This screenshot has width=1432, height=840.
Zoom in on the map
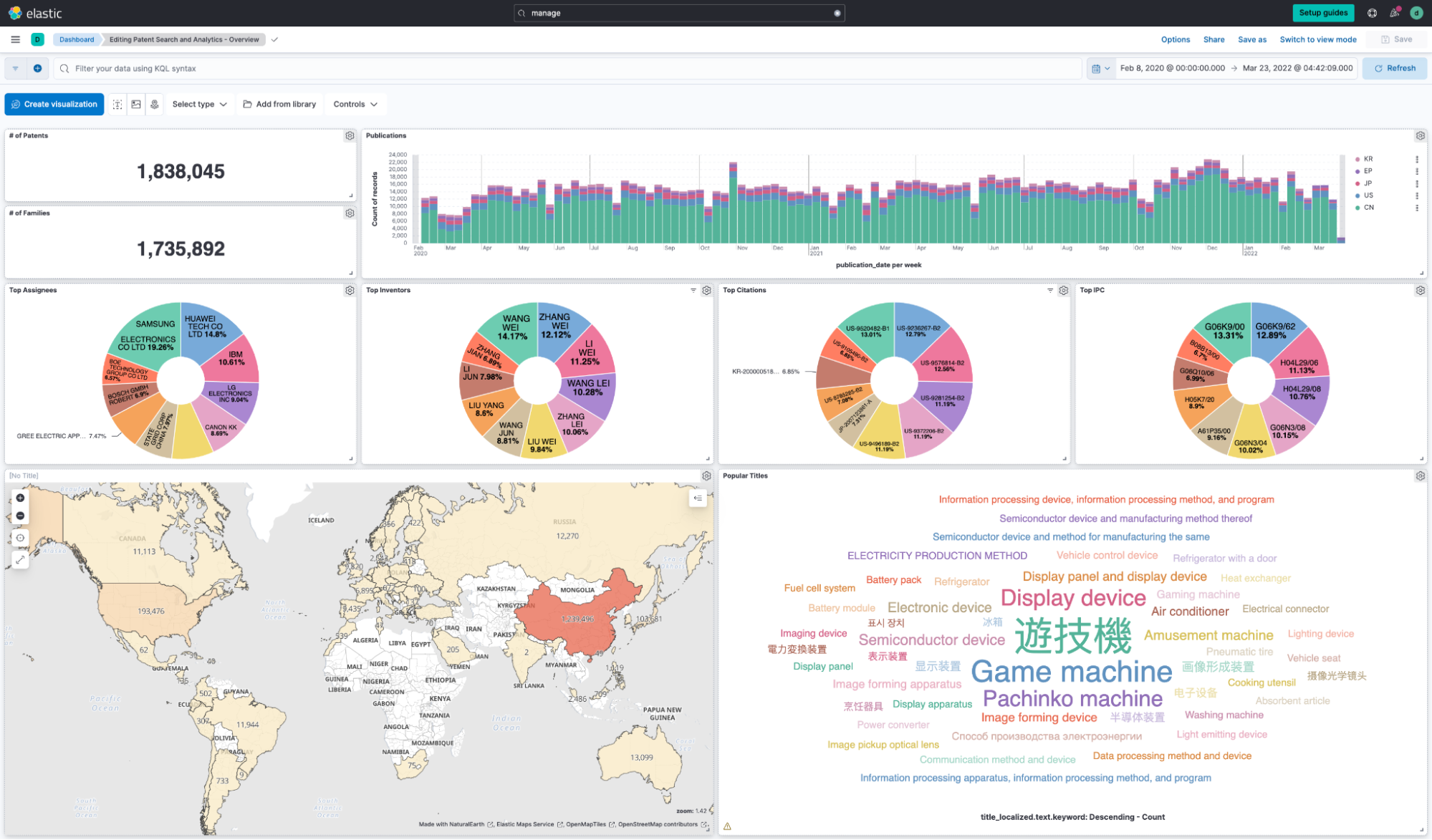(x=20, y=498)
